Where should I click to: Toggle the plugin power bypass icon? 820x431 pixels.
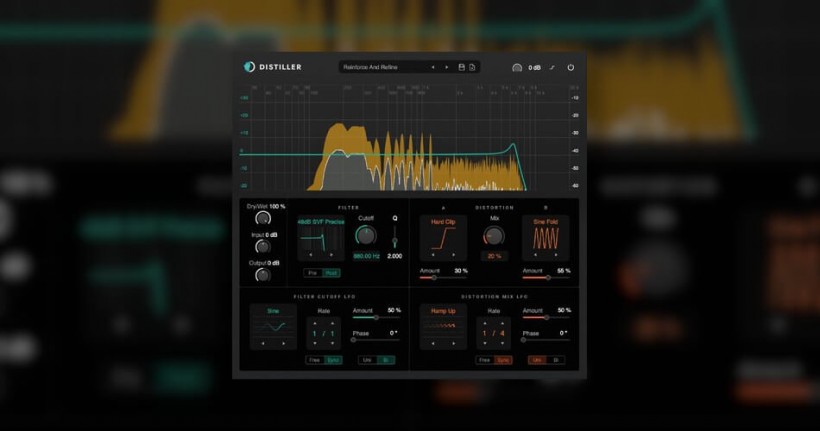[x=570, y=67]
